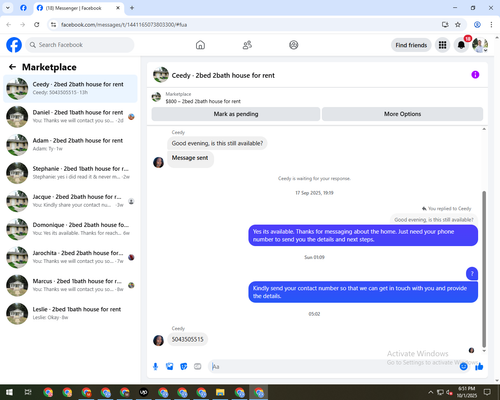
Task: Select the Domonique 2bed 2bath conversation
Action: (x=70, y=229)
